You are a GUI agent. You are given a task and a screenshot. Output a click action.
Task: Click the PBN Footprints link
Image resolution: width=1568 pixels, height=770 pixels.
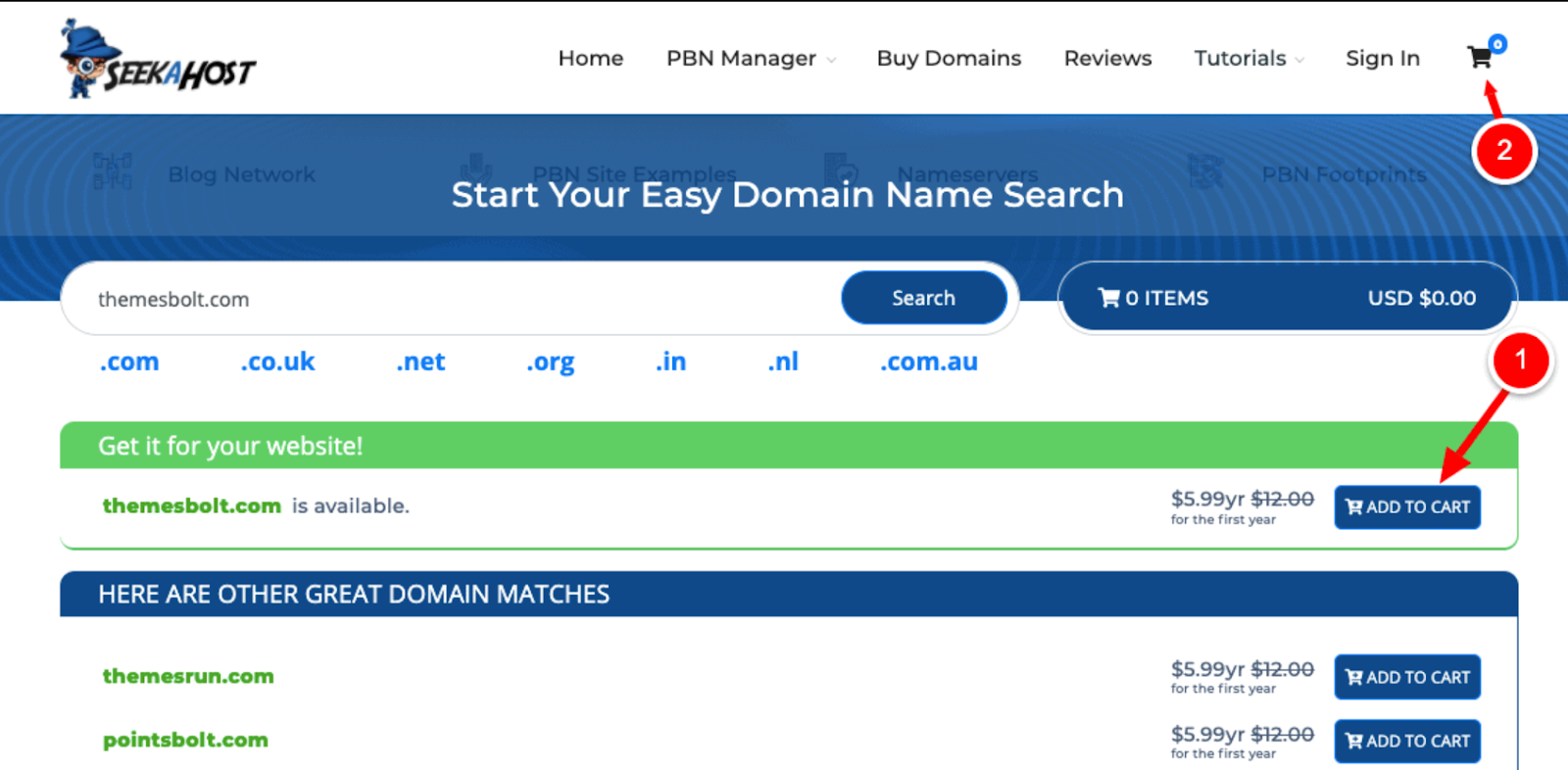[1344, 174]
